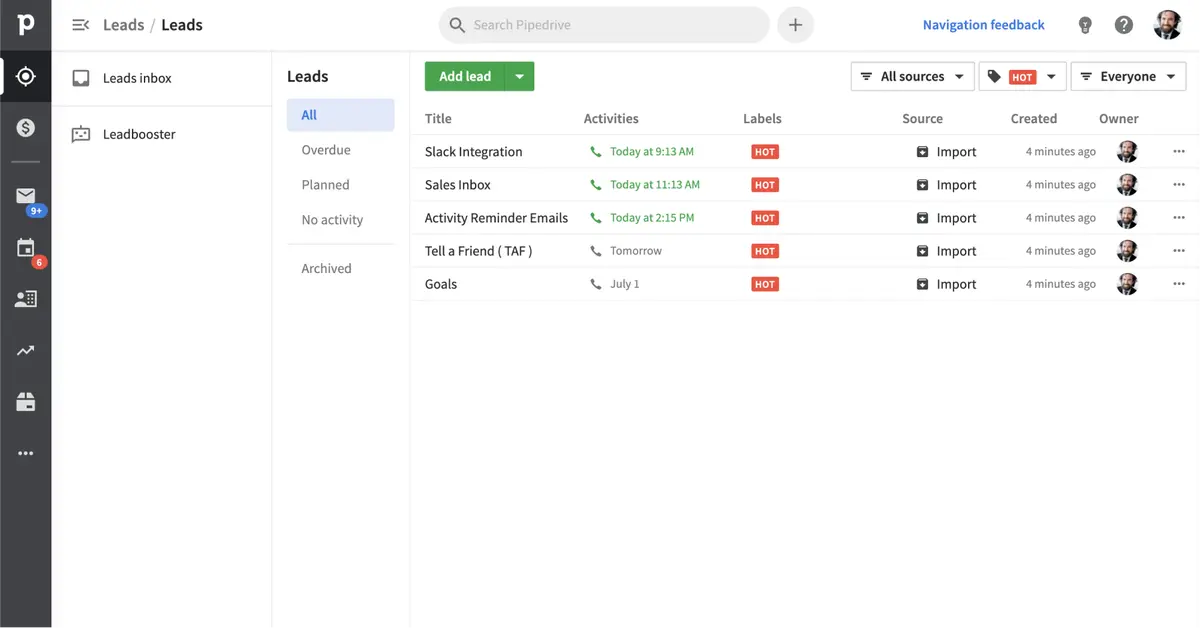Viewport: 1200px width, 628px height.
Task: Click Import source icon for Sales Inbox
Action: pyautogui.click(x=922, y=185)
